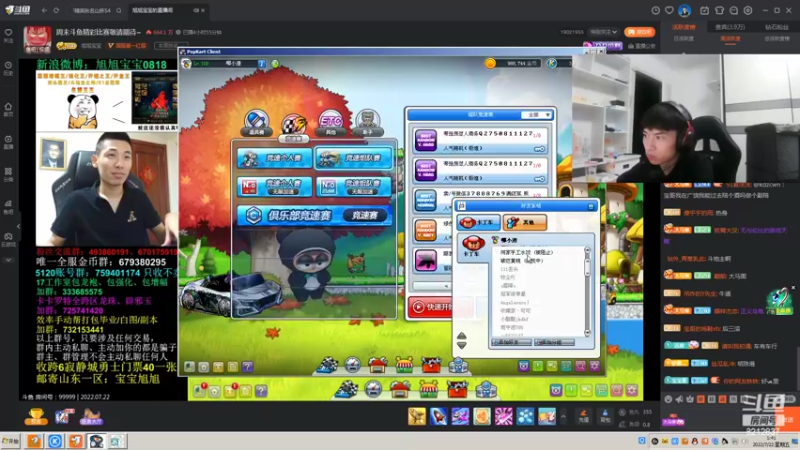Minimize the friend system panel

point(591,206)
